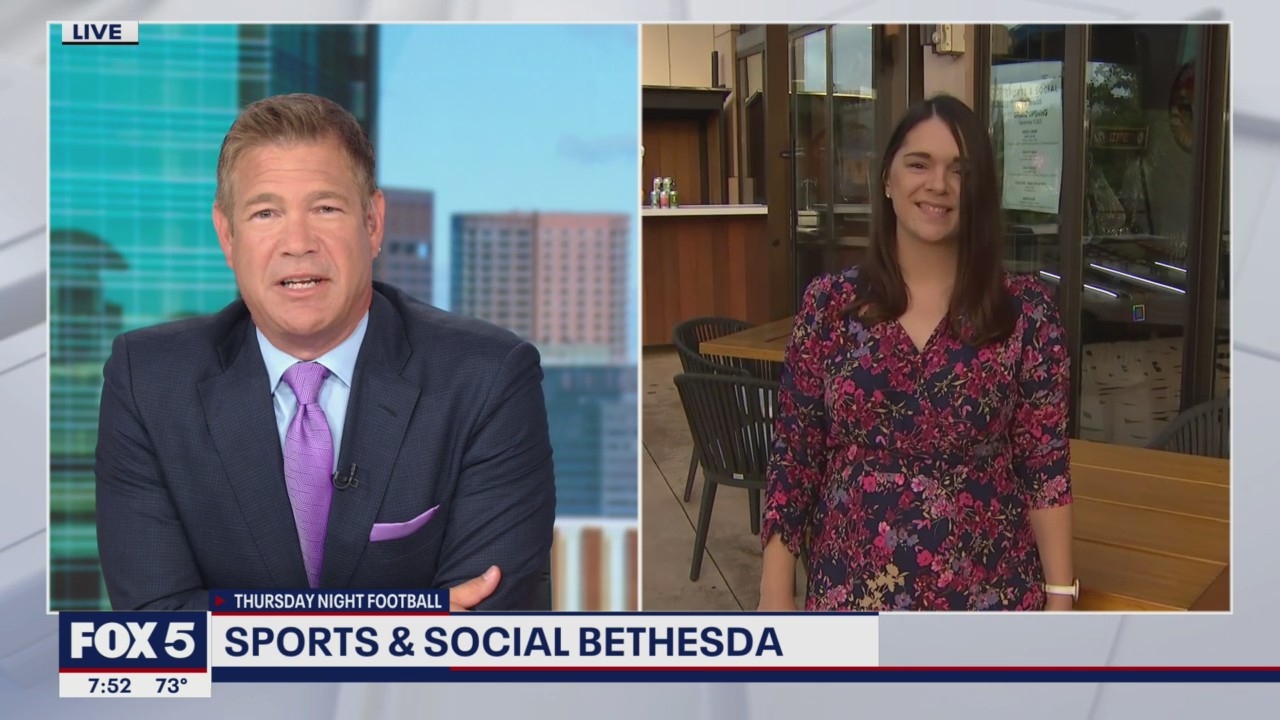The height and width of the screenshot is (720, 1280).
Task: Select the FOX 5 station logo
Action: [x=133, y=642]
